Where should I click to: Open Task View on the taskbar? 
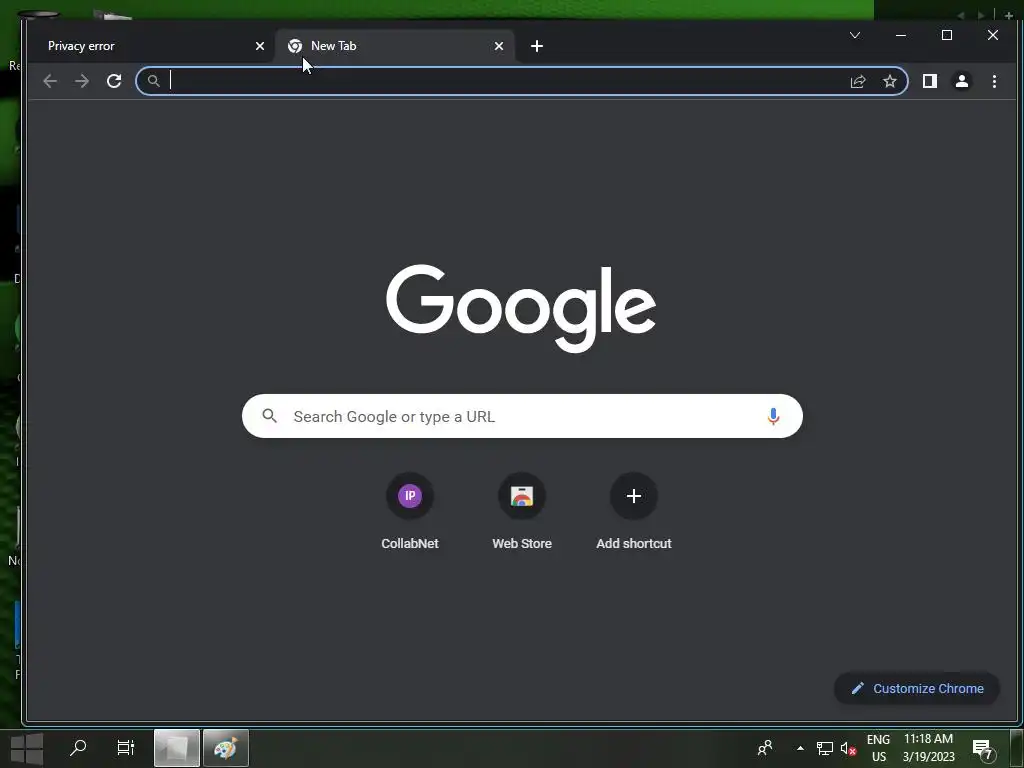(x=125, y=747)
